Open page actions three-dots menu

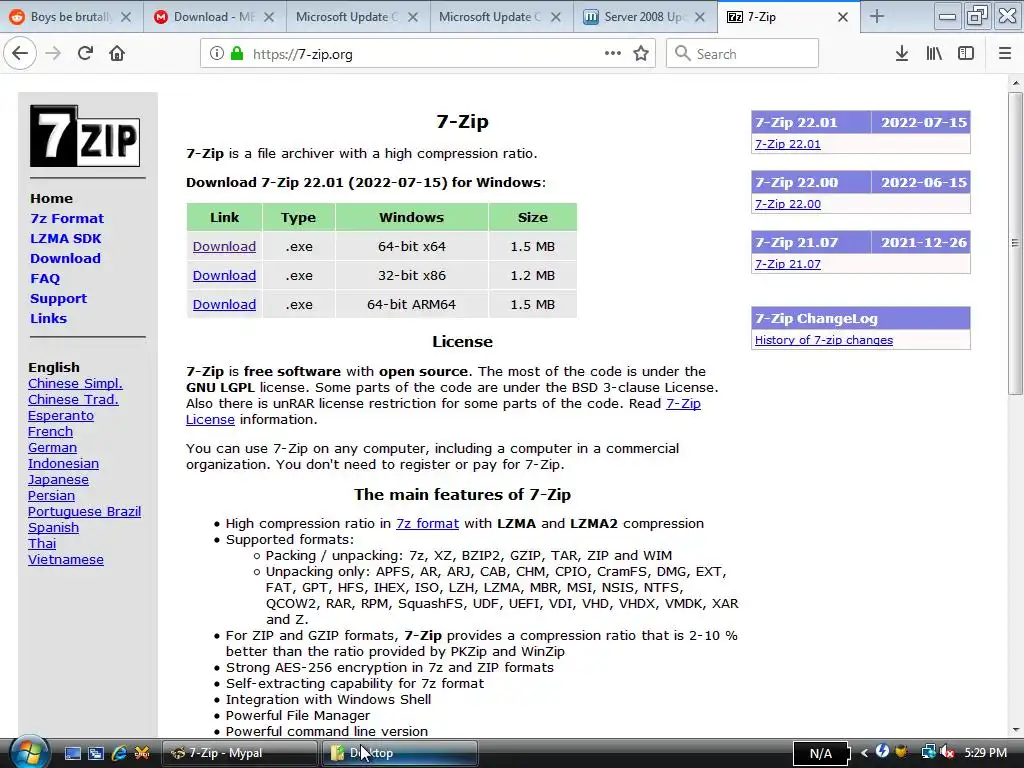point(613,54)
